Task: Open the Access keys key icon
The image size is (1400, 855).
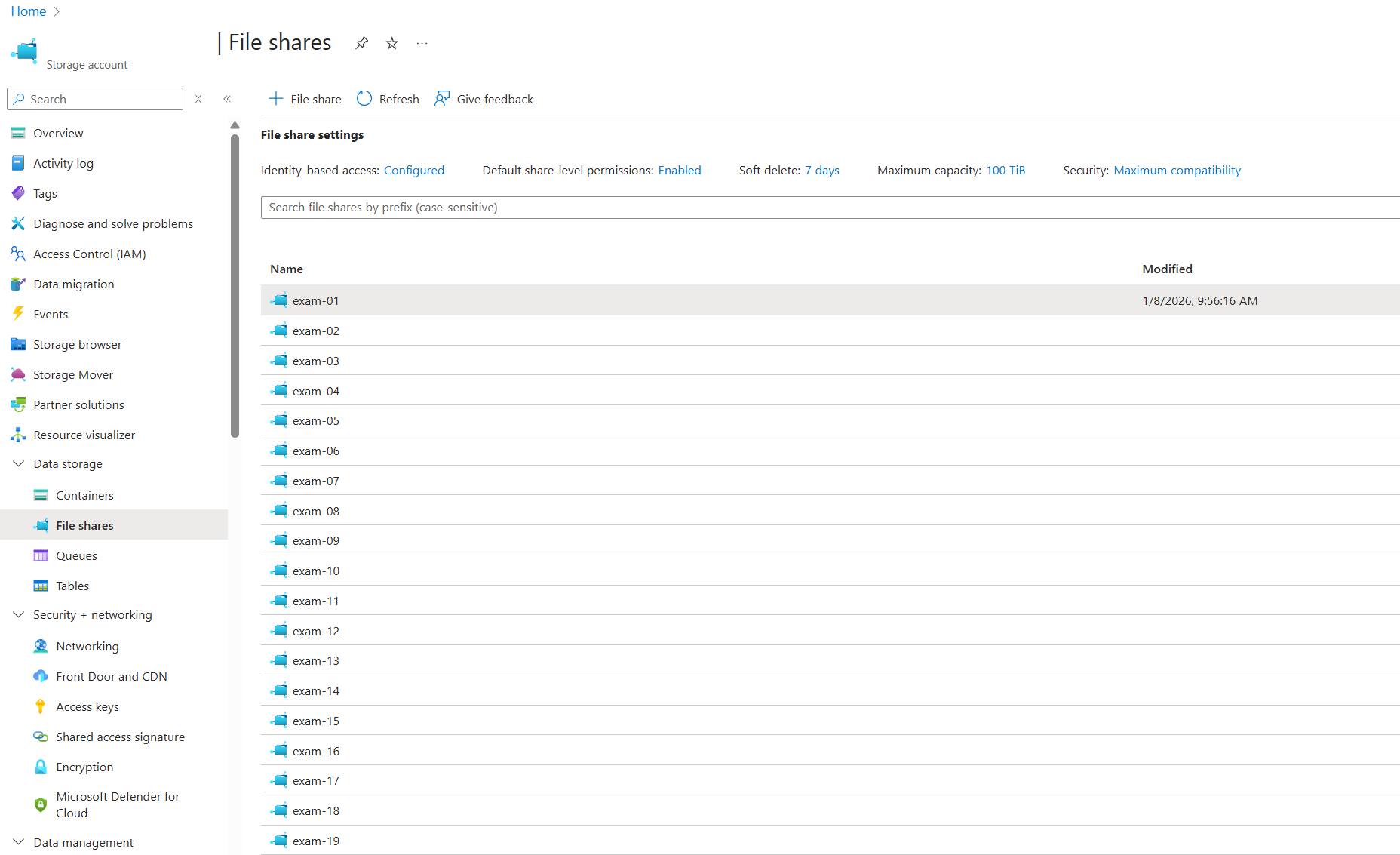Action: (x=41, y=706)
